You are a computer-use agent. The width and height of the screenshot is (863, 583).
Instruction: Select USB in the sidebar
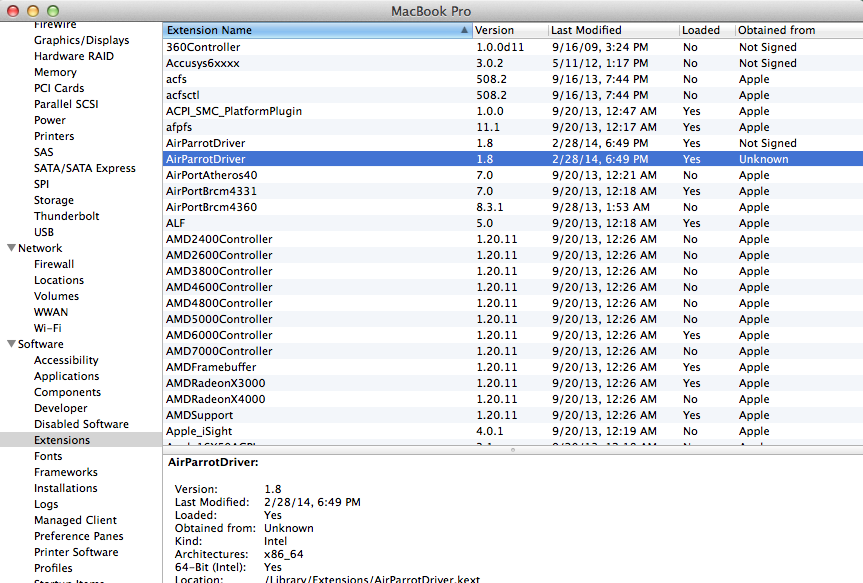(43, 232)
